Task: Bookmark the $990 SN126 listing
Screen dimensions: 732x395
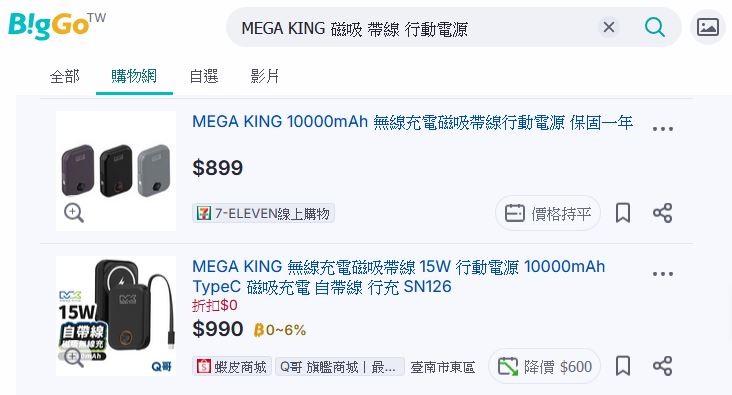Action: (x=623, y=366)
